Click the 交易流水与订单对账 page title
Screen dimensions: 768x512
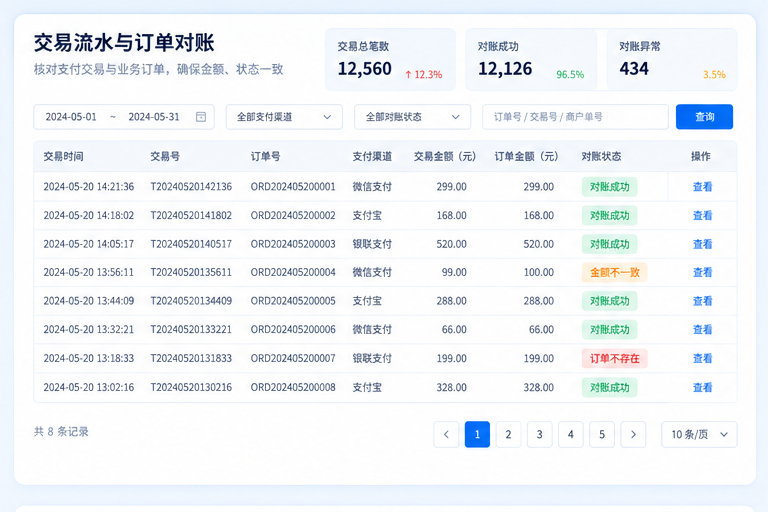[x=124, y=43]
